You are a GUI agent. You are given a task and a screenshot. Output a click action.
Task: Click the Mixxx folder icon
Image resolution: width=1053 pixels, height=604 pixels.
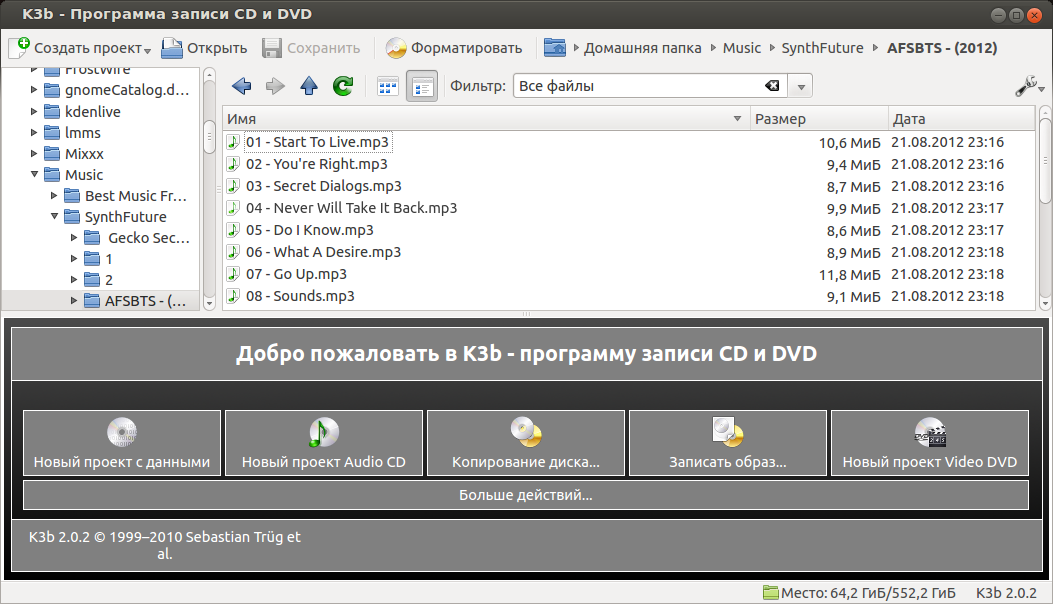click(x=52, y=154)
